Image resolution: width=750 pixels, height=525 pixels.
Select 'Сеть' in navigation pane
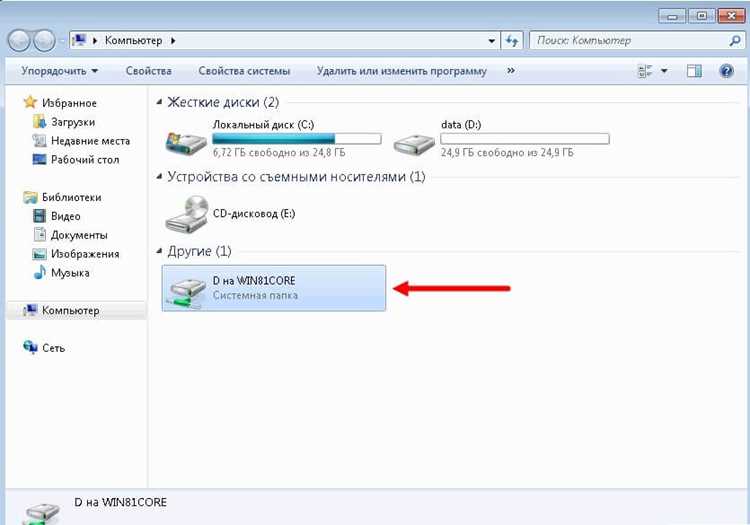point(53,348)
